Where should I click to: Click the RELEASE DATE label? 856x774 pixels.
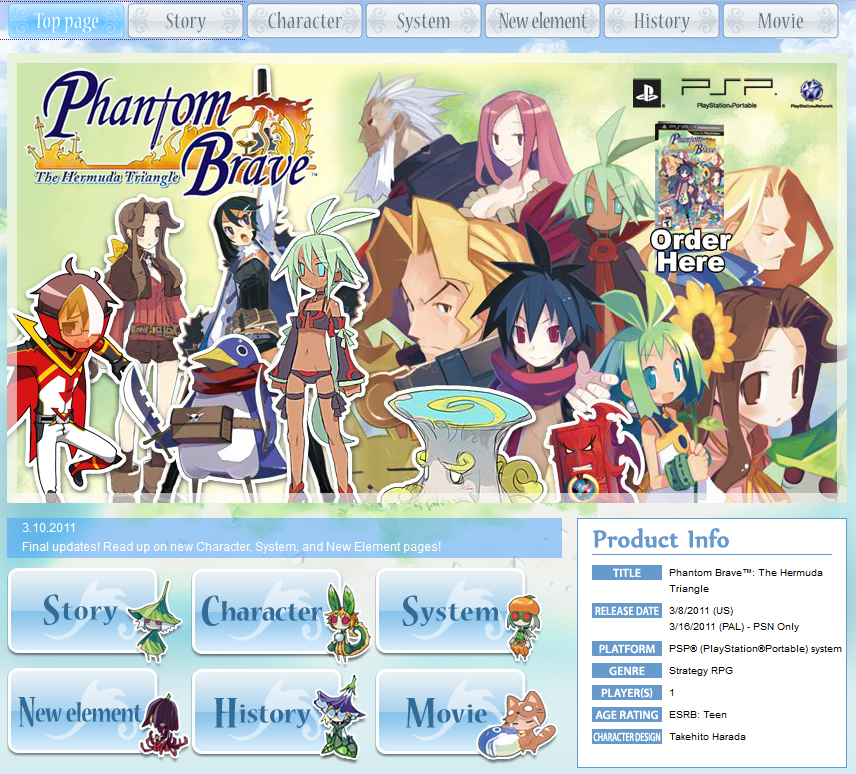click(627, 611)
